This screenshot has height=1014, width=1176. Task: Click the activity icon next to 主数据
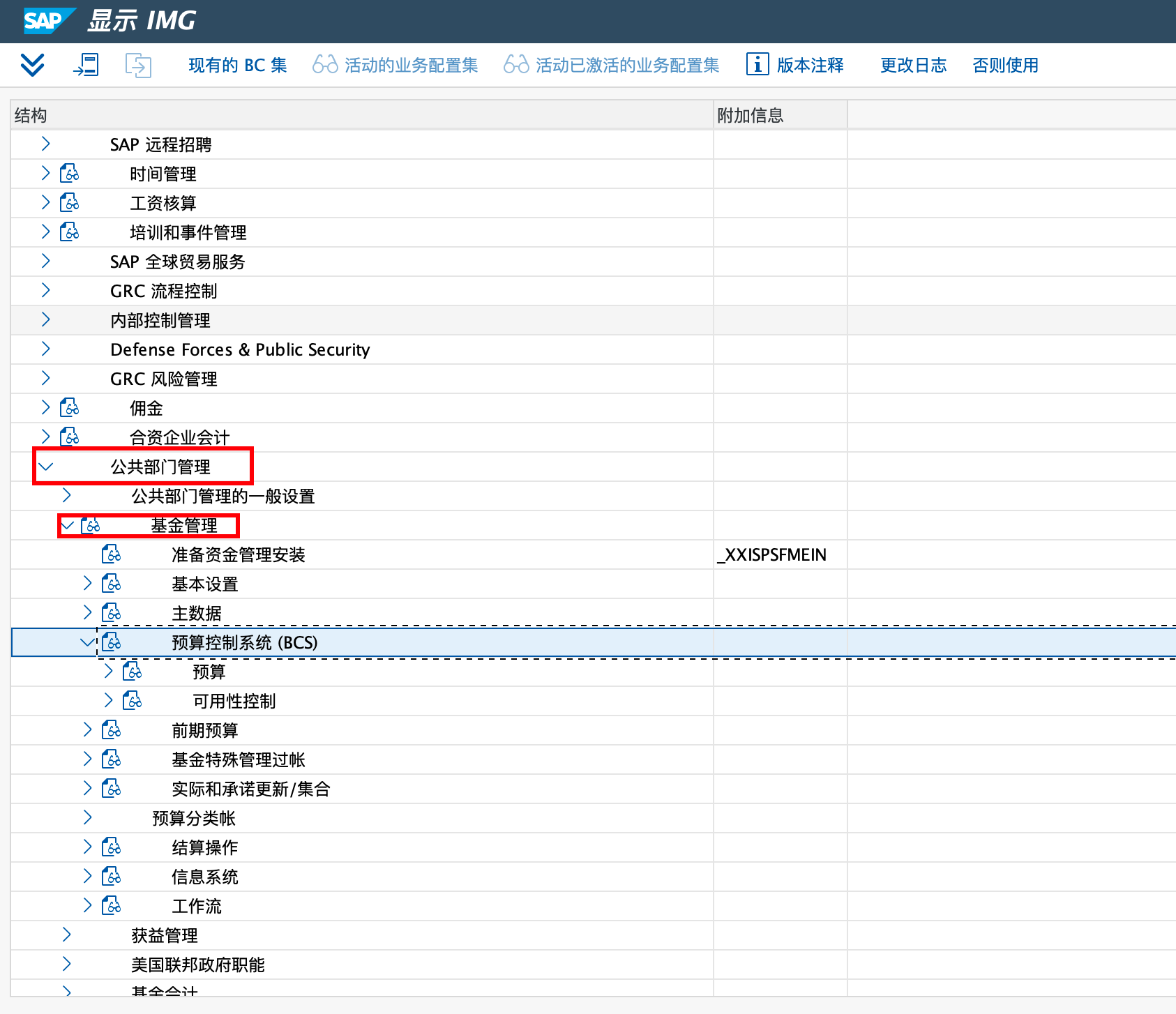click(x=112, y=612)
